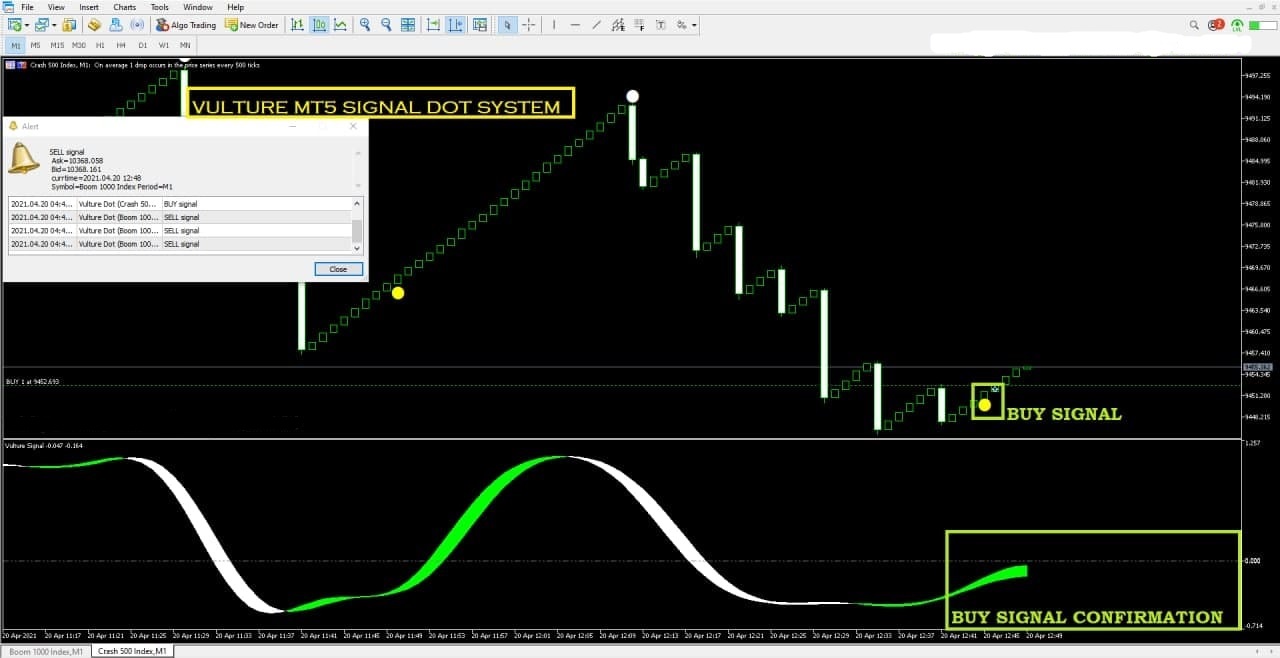This screenshot has height=658, width=1280.
Task: Click the indicators list toolbar icon
Action: 479,24
